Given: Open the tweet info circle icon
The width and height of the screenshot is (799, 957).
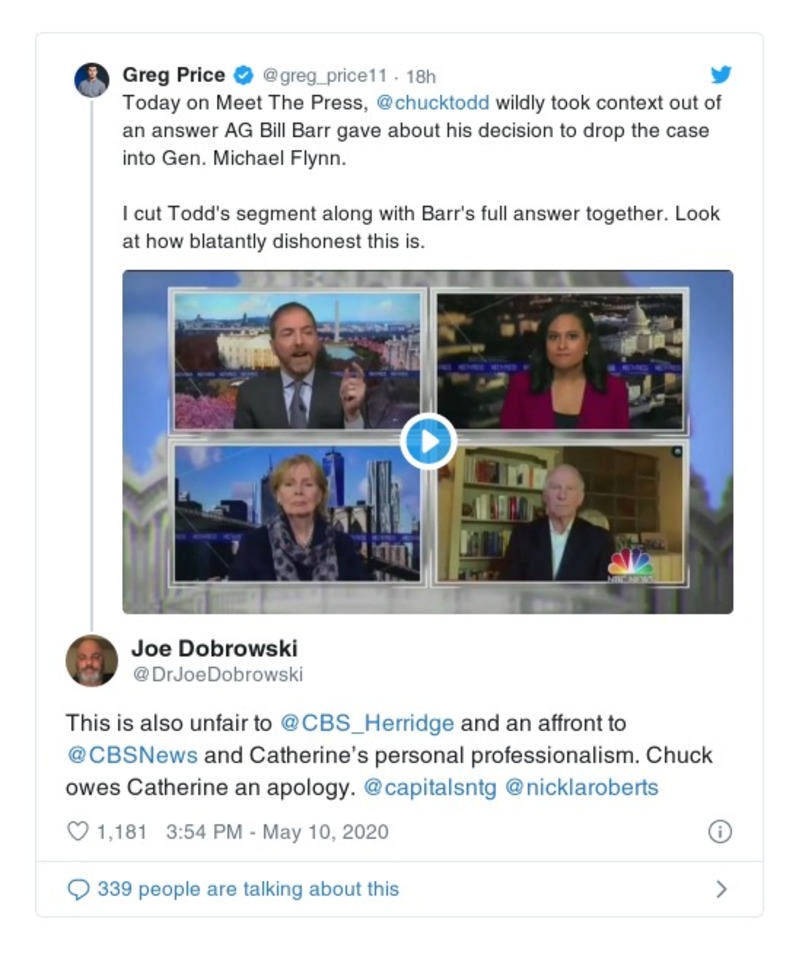Looking at the screenshot, I should tap(720, 832).
